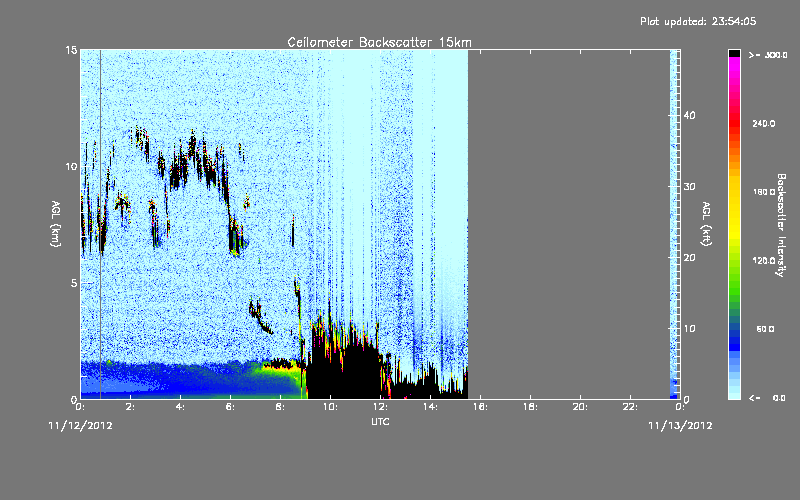The height and width of the screenshot is (500, 800).
Task: Select the '60.0' colorbar label
Action: (765, 329)
